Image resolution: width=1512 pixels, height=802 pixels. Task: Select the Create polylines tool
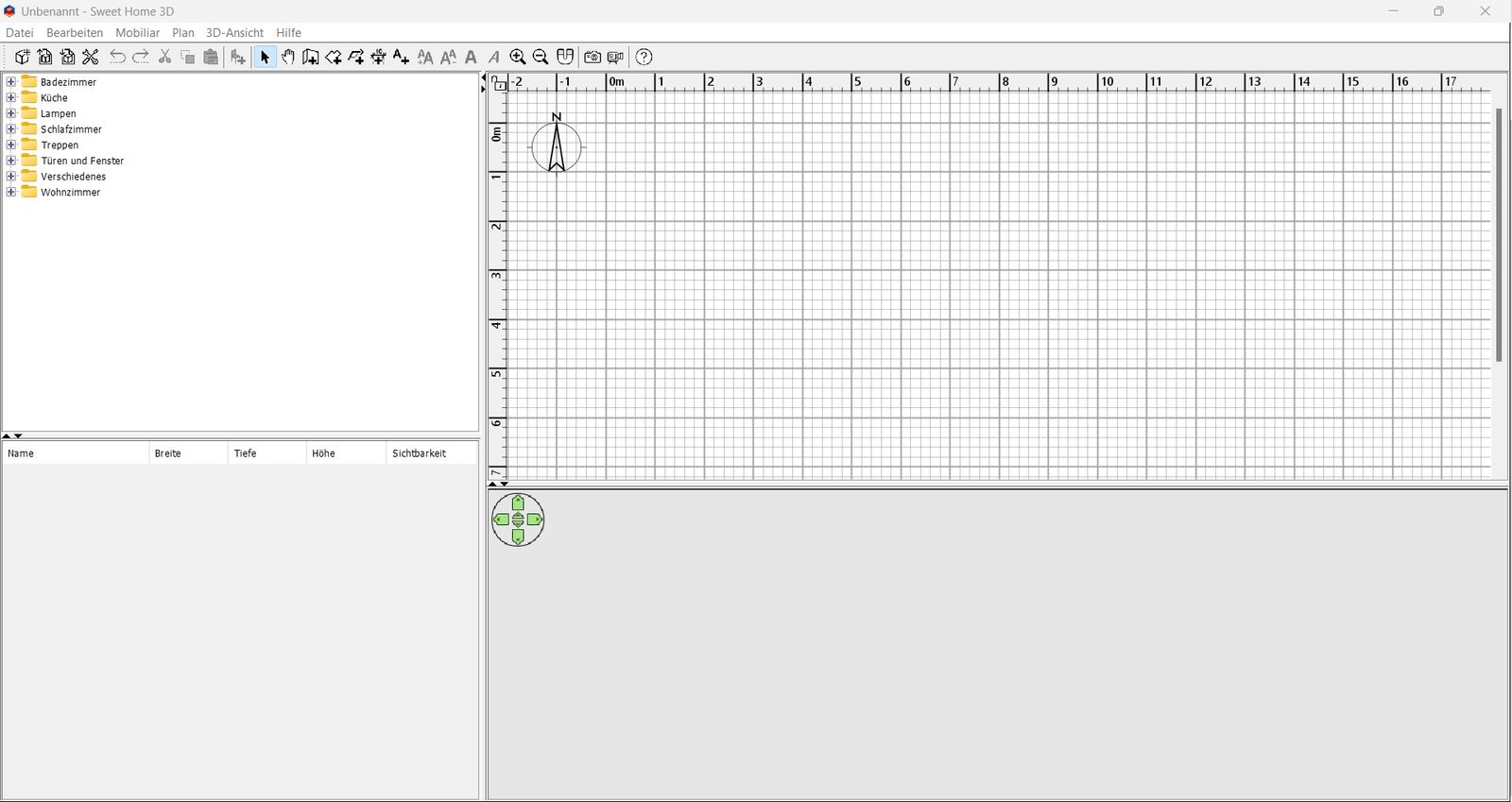[x=356, y=57]
